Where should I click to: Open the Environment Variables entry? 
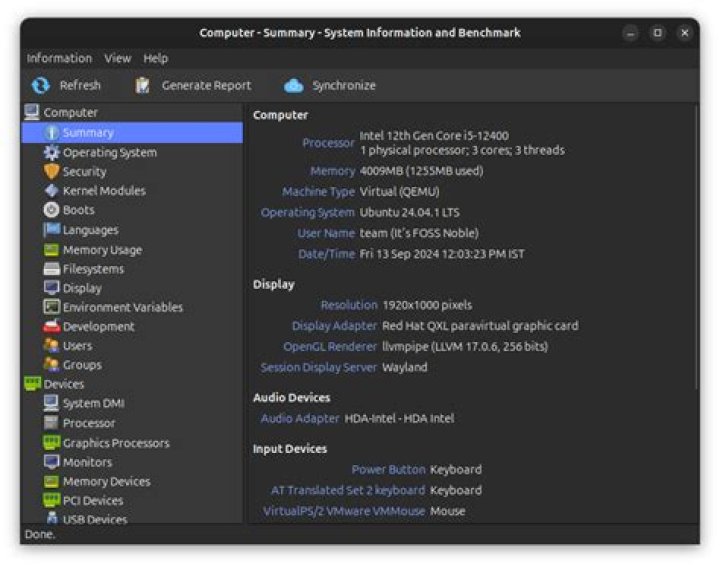coord(123,307)
